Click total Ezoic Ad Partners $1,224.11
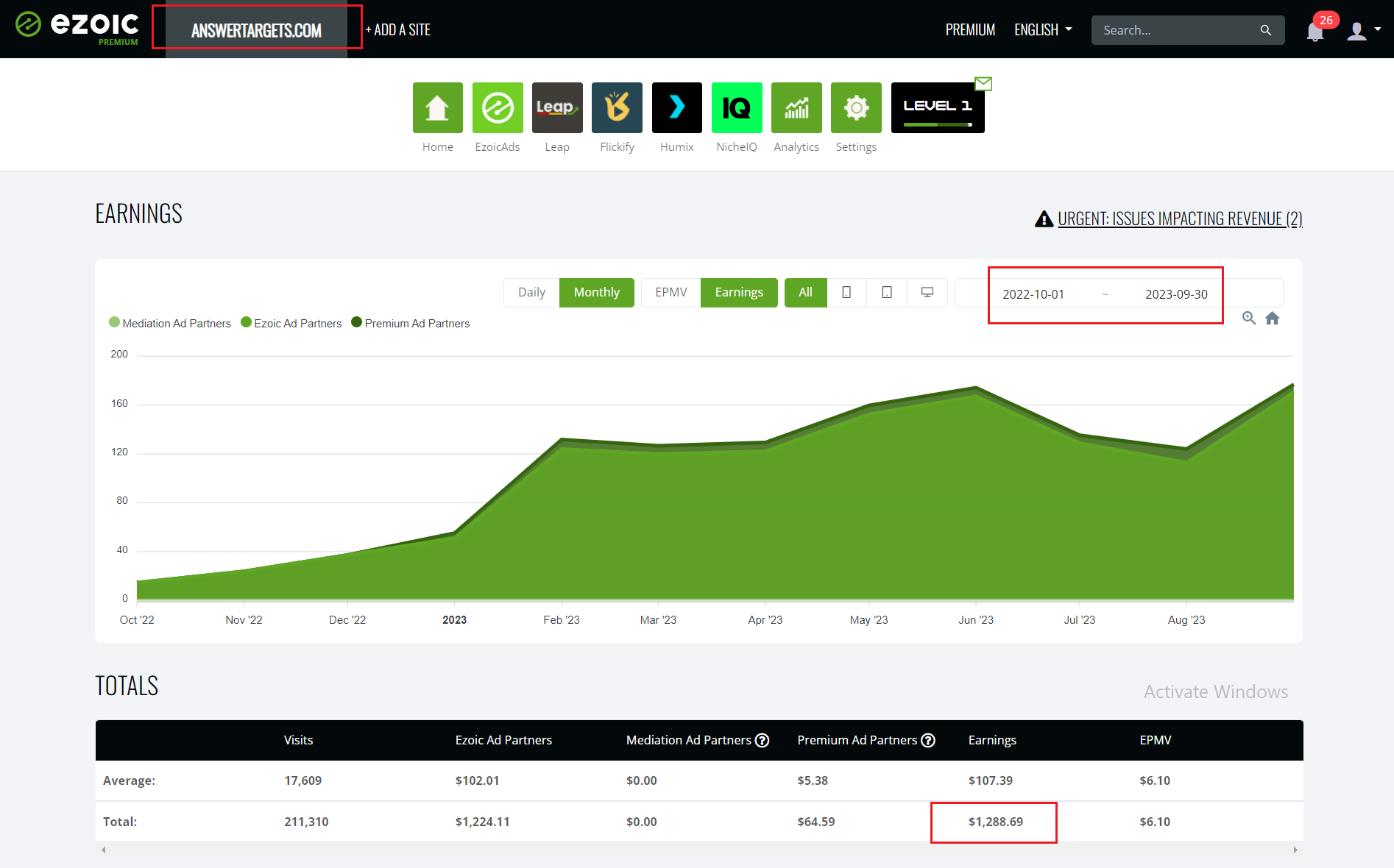 pos(482,822)
